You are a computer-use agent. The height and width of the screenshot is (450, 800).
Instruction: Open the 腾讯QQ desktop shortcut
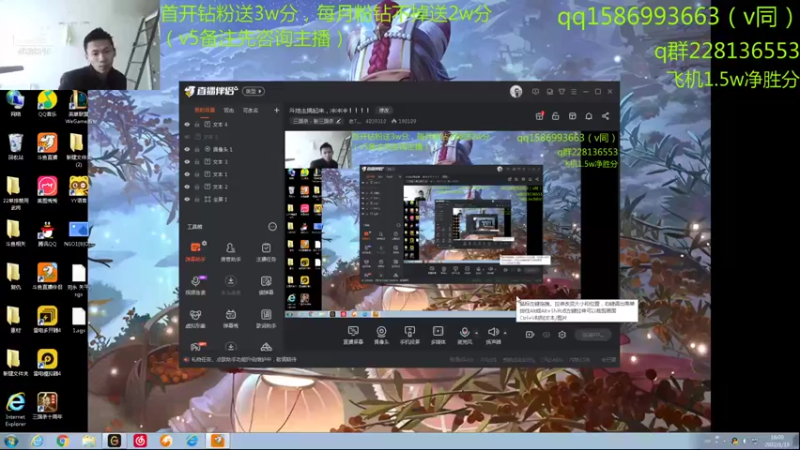[x=47, y=234]
